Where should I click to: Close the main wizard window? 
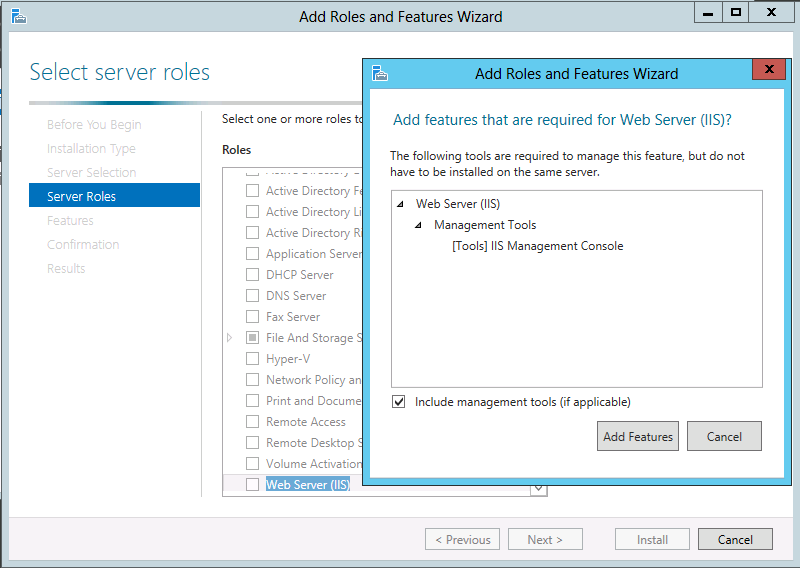(x=771, y=13)
